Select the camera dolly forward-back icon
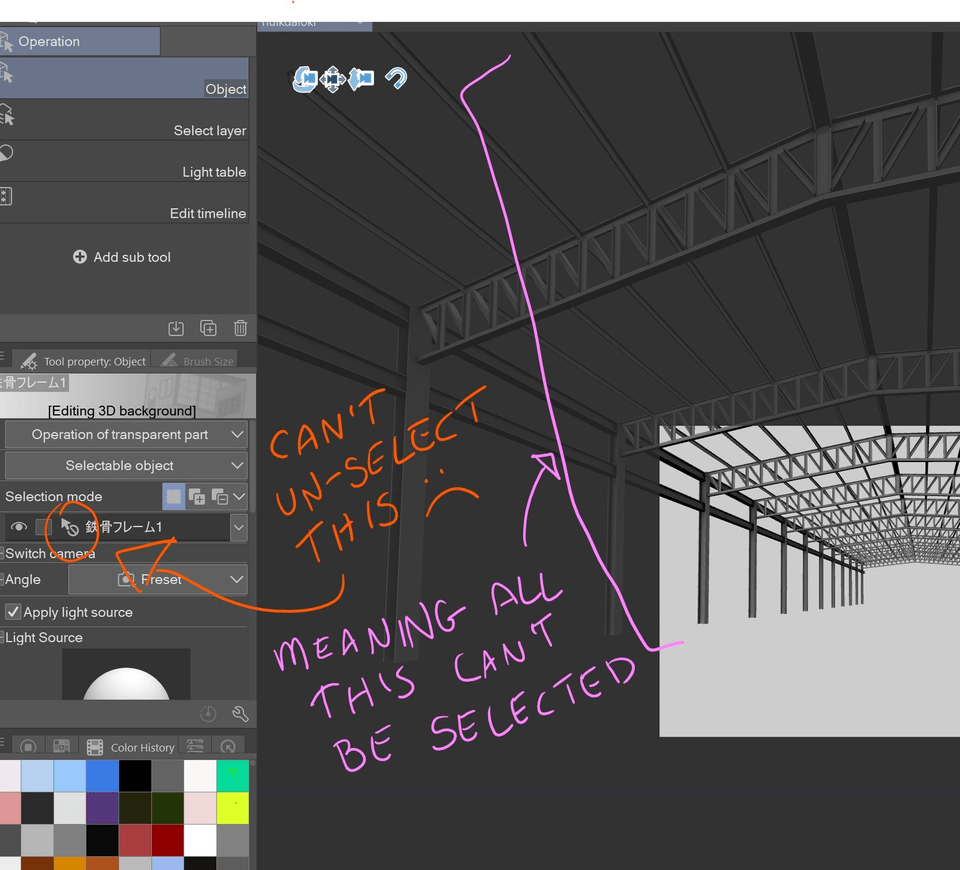 (x=361, y=79)
